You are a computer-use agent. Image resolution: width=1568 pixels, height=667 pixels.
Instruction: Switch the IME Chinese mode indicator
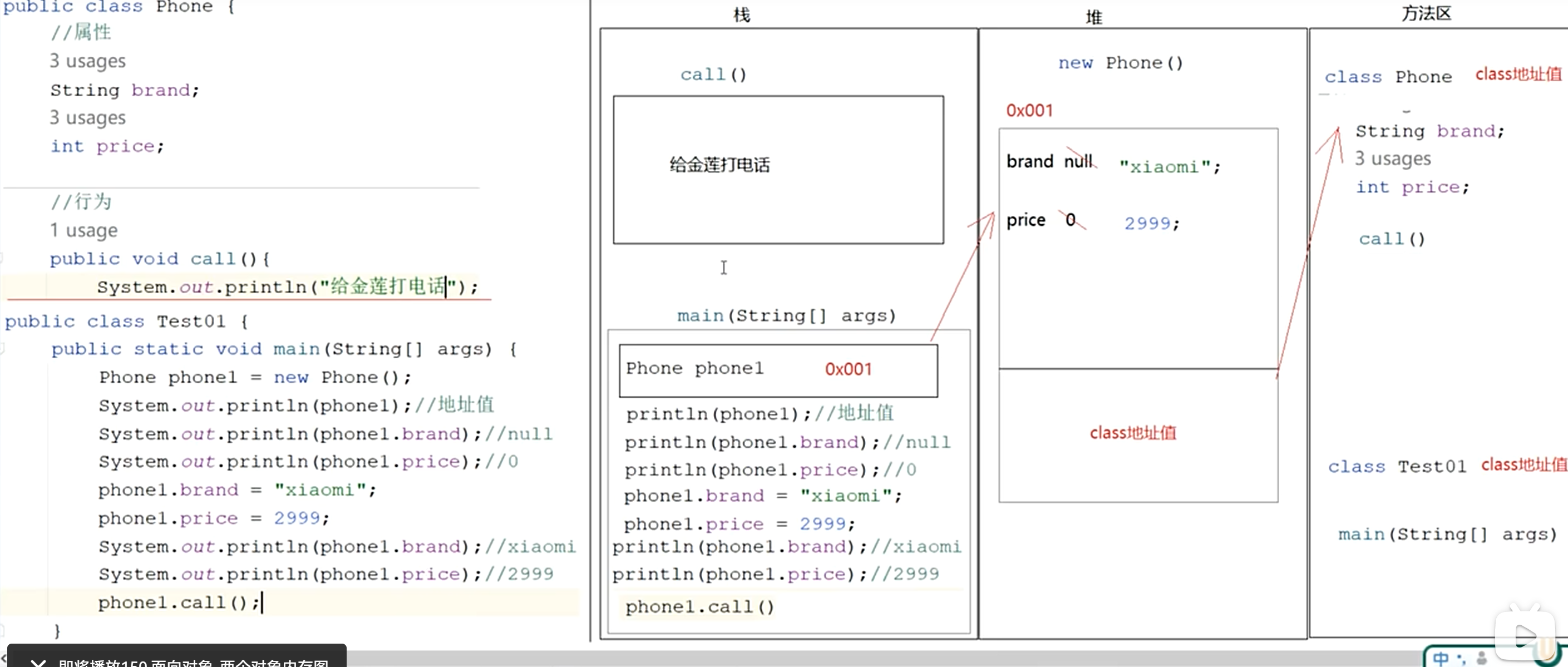[x=1441, y=659]
